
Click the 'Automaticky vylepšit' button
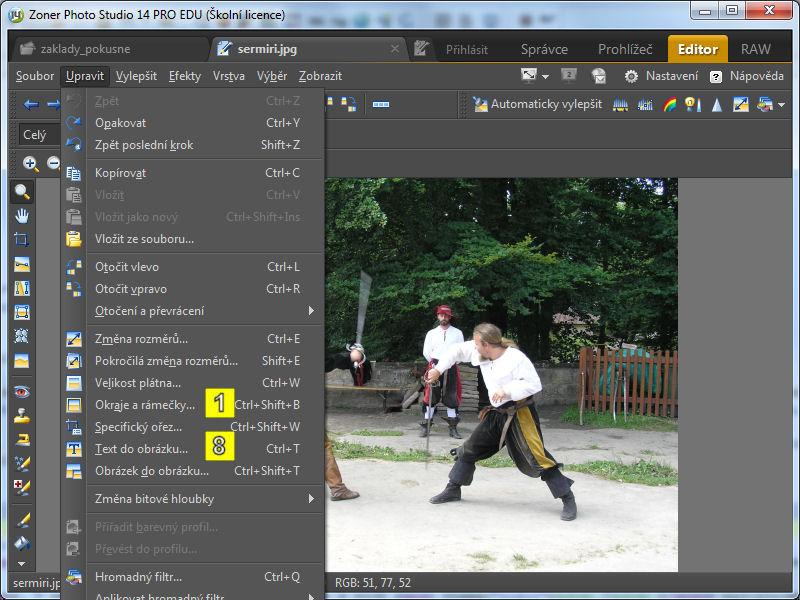pos(538,104)
